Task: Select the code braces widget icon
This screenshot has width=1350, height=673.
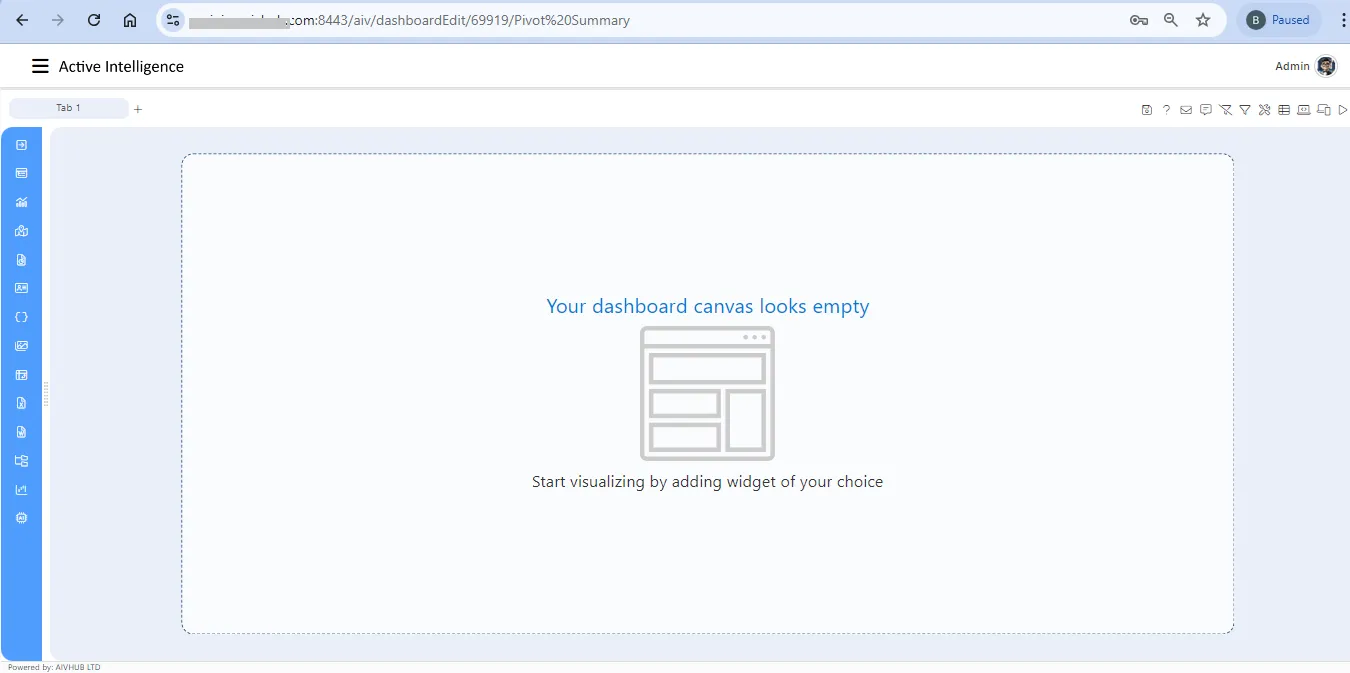Action: point(22,316)
